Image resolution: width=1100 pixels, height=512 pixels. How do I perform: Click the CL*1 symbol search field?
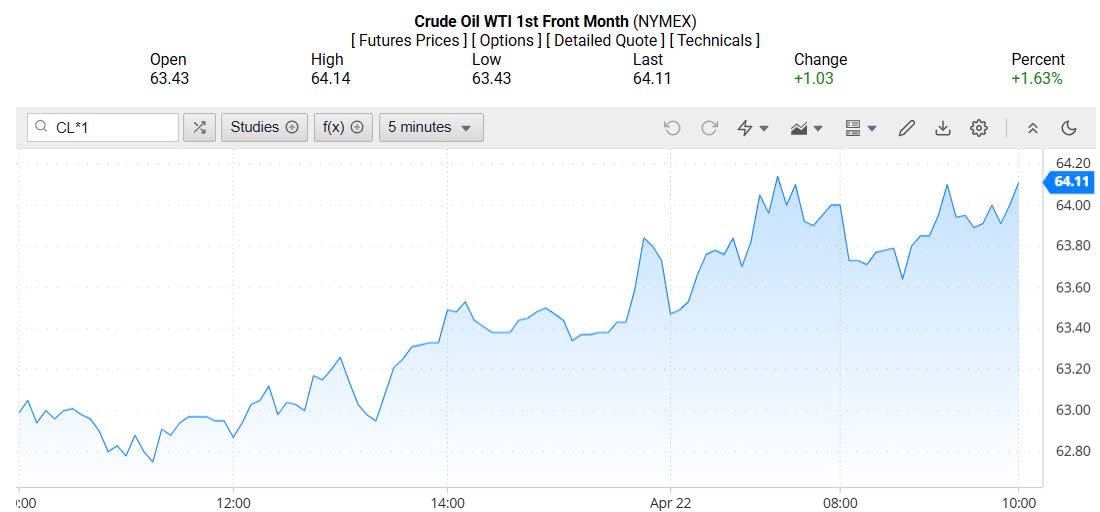pyautogui.click(x=110, y=128)
